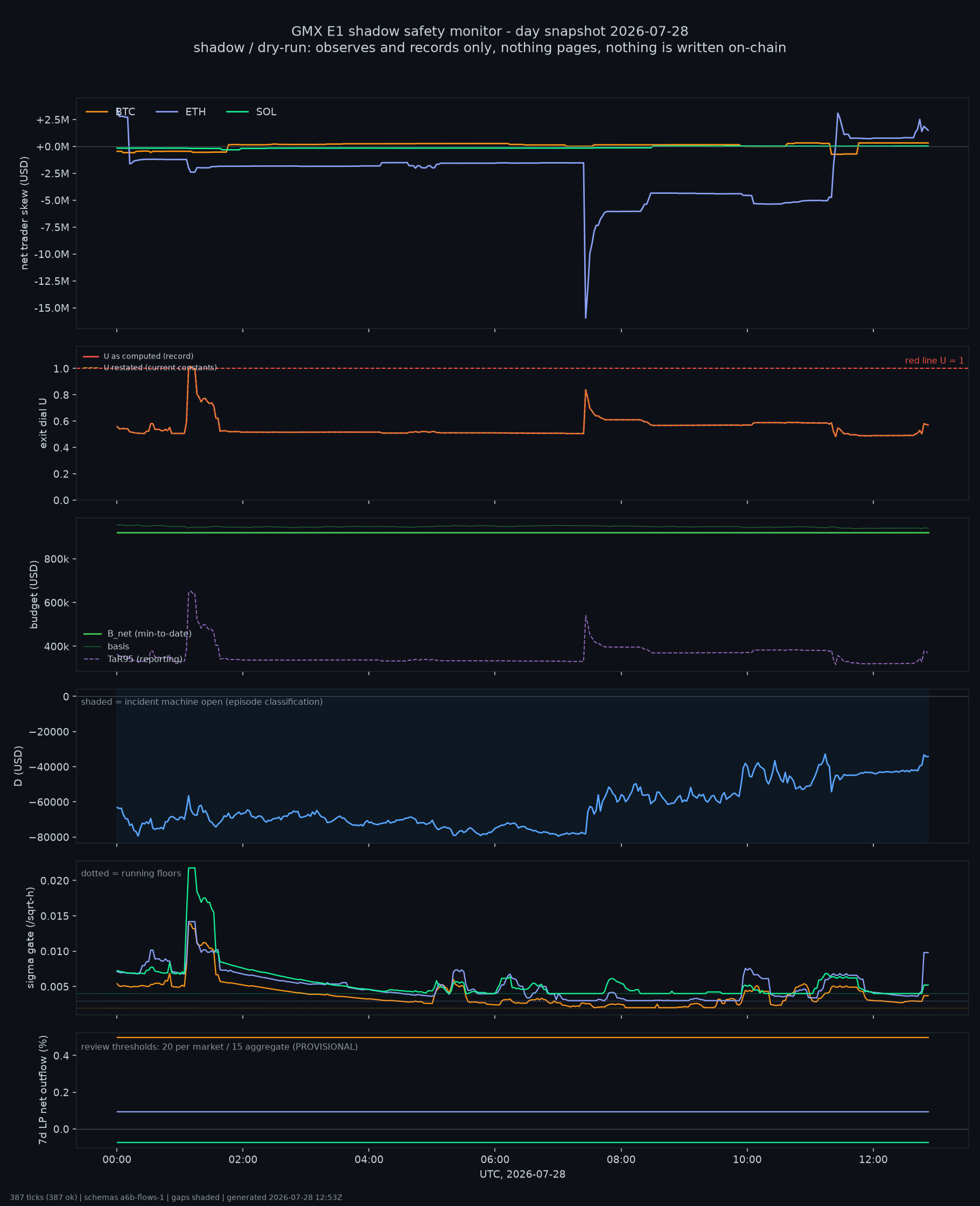Click the 'net trader skew (USD)' axis label
Screen dimensions: 980x1206
(x=24, y=213)
